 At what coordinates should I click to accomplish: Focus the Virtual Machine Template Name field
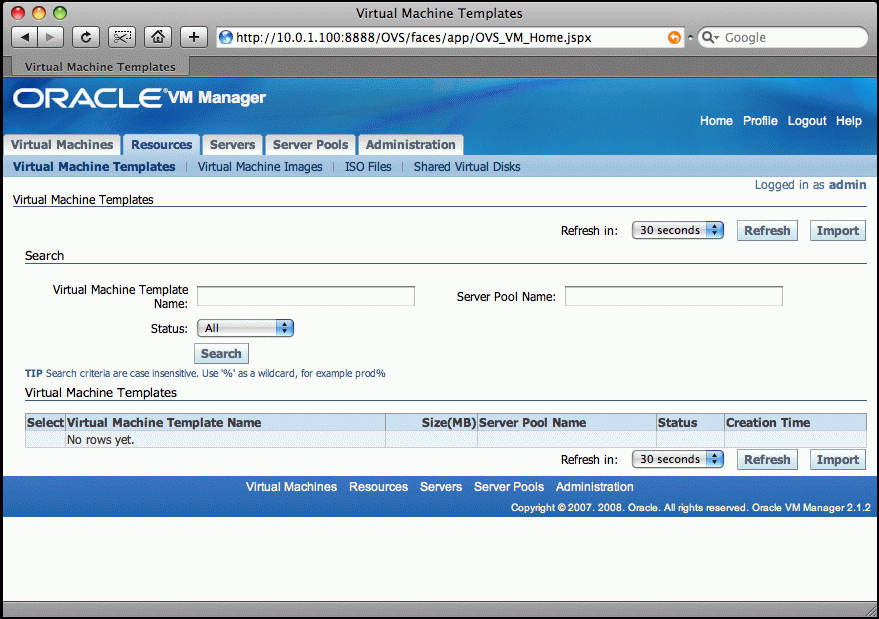305,296
